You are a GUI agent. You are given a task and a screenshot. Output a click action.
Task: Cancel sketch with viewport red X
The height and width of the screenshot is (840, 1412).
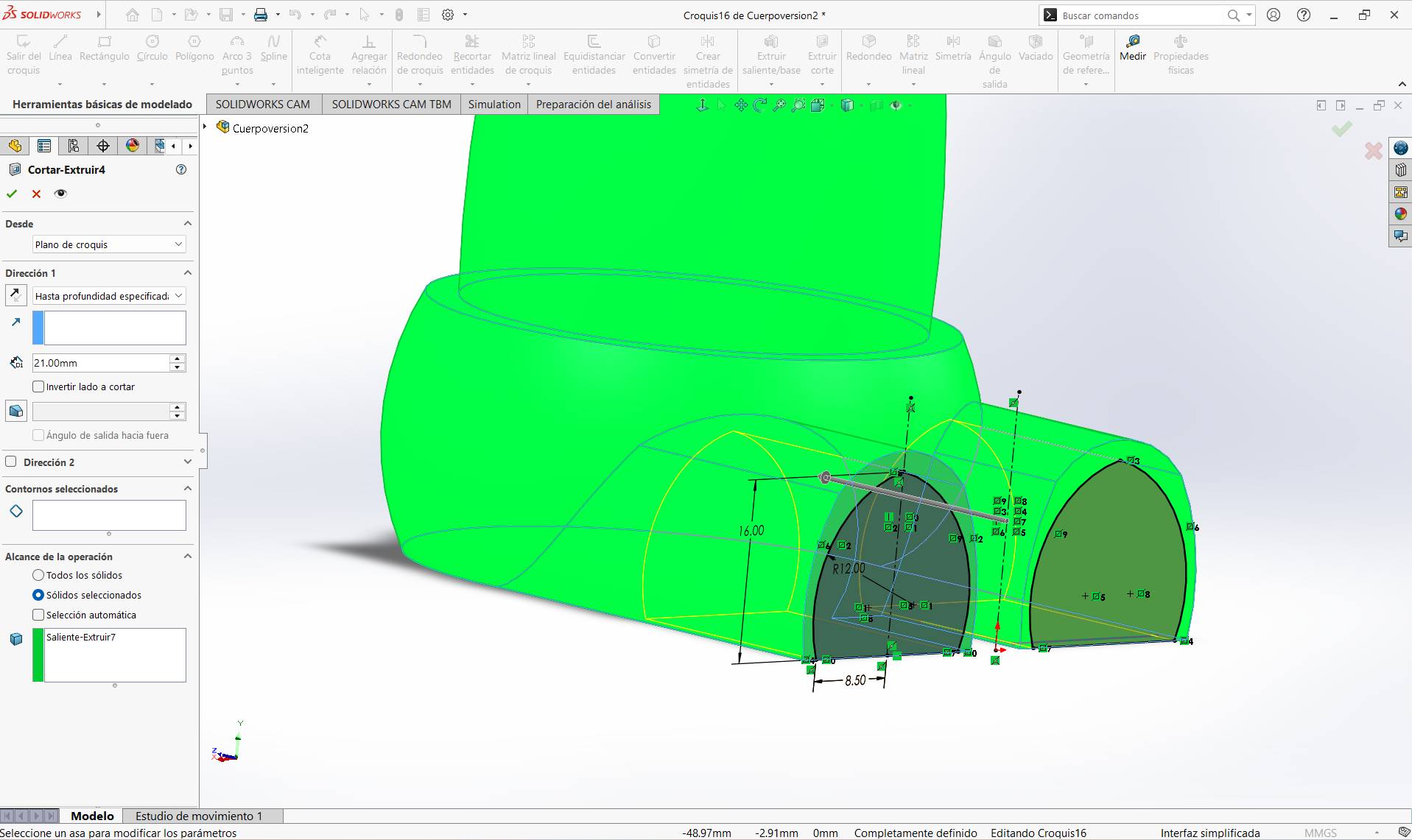click(1373, 151)
